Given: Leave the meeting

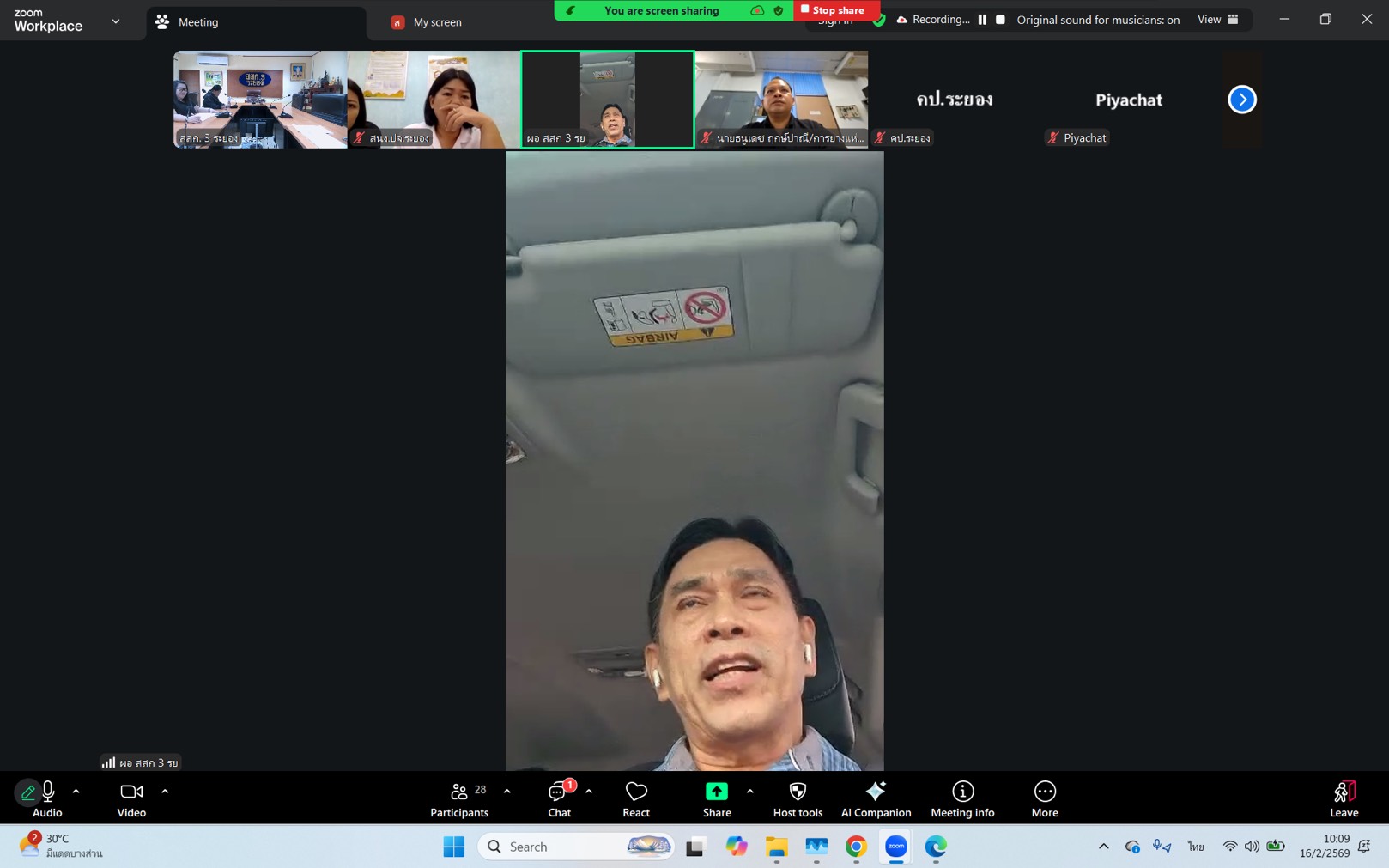Looking at the screenshot, I should pyautogui.click(x=1344, y=798).
